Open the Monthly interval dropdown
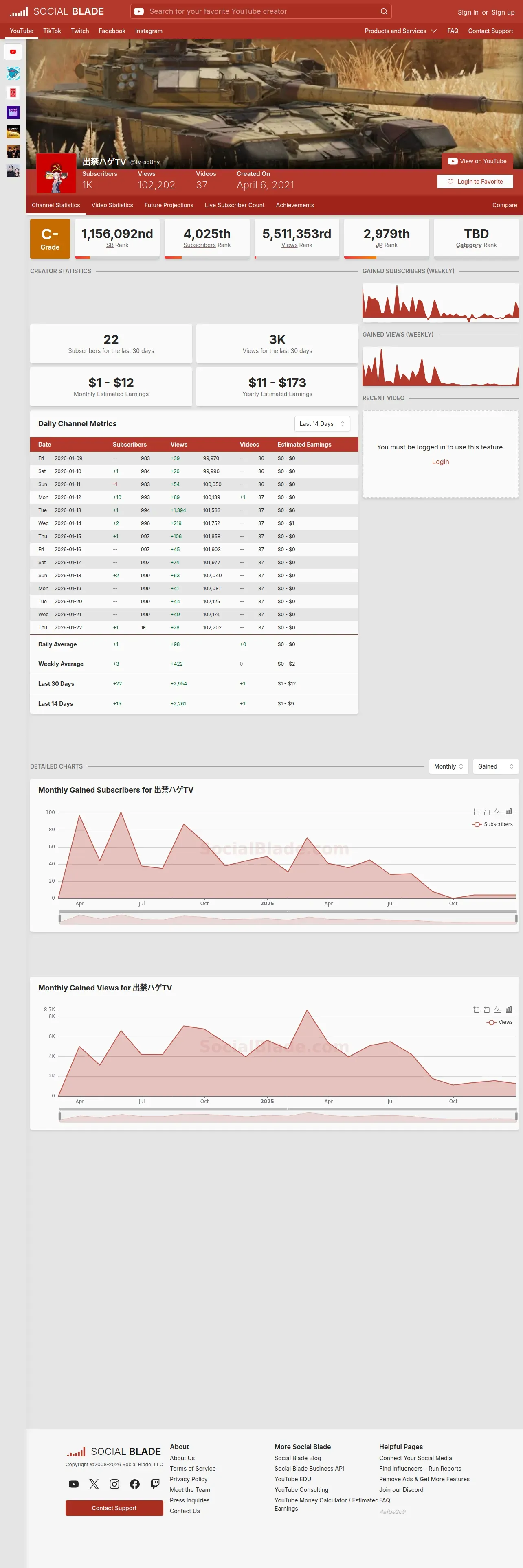This screenshot has width=523, height=1568. pyautogui.click(x=449, y=766)
